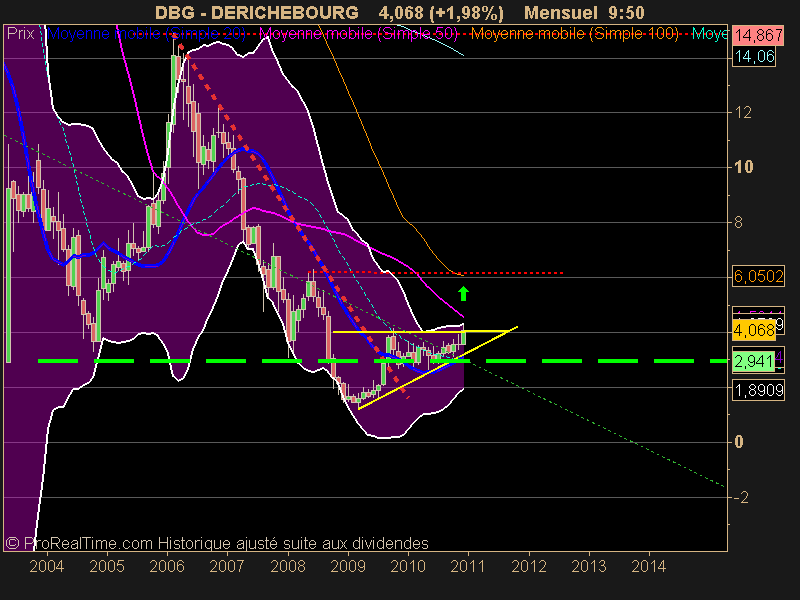Click price axis value 8
Screen dimensions: 800x600
coord(738,222)
